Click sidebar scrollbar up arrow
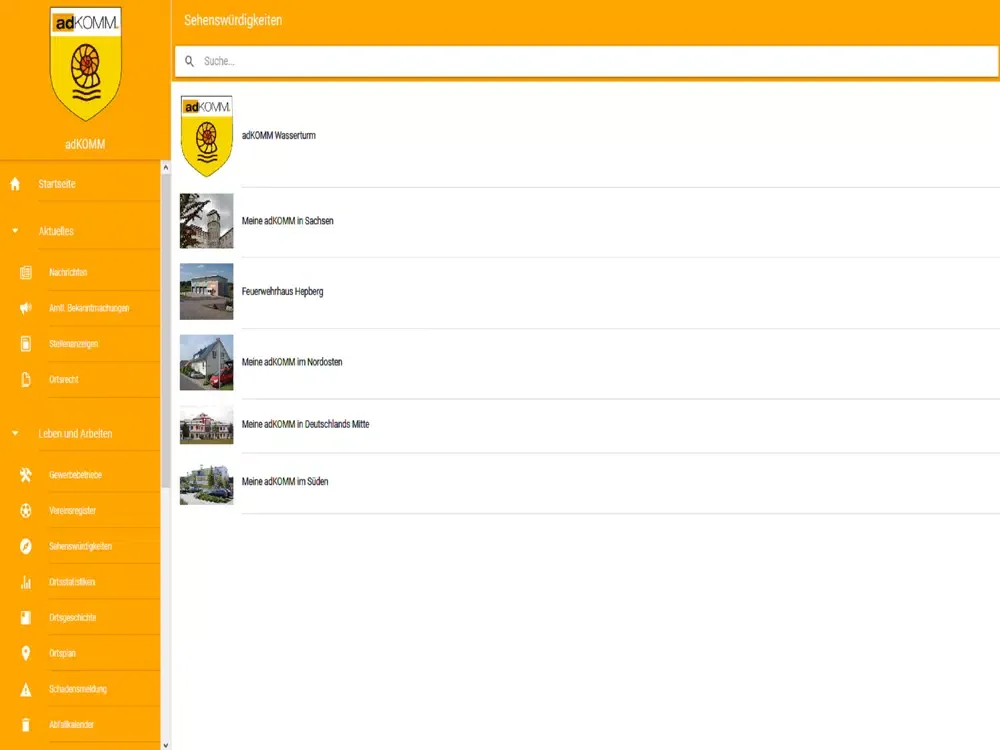This screenshot has width=1000, height=750. tap(166, 168)
